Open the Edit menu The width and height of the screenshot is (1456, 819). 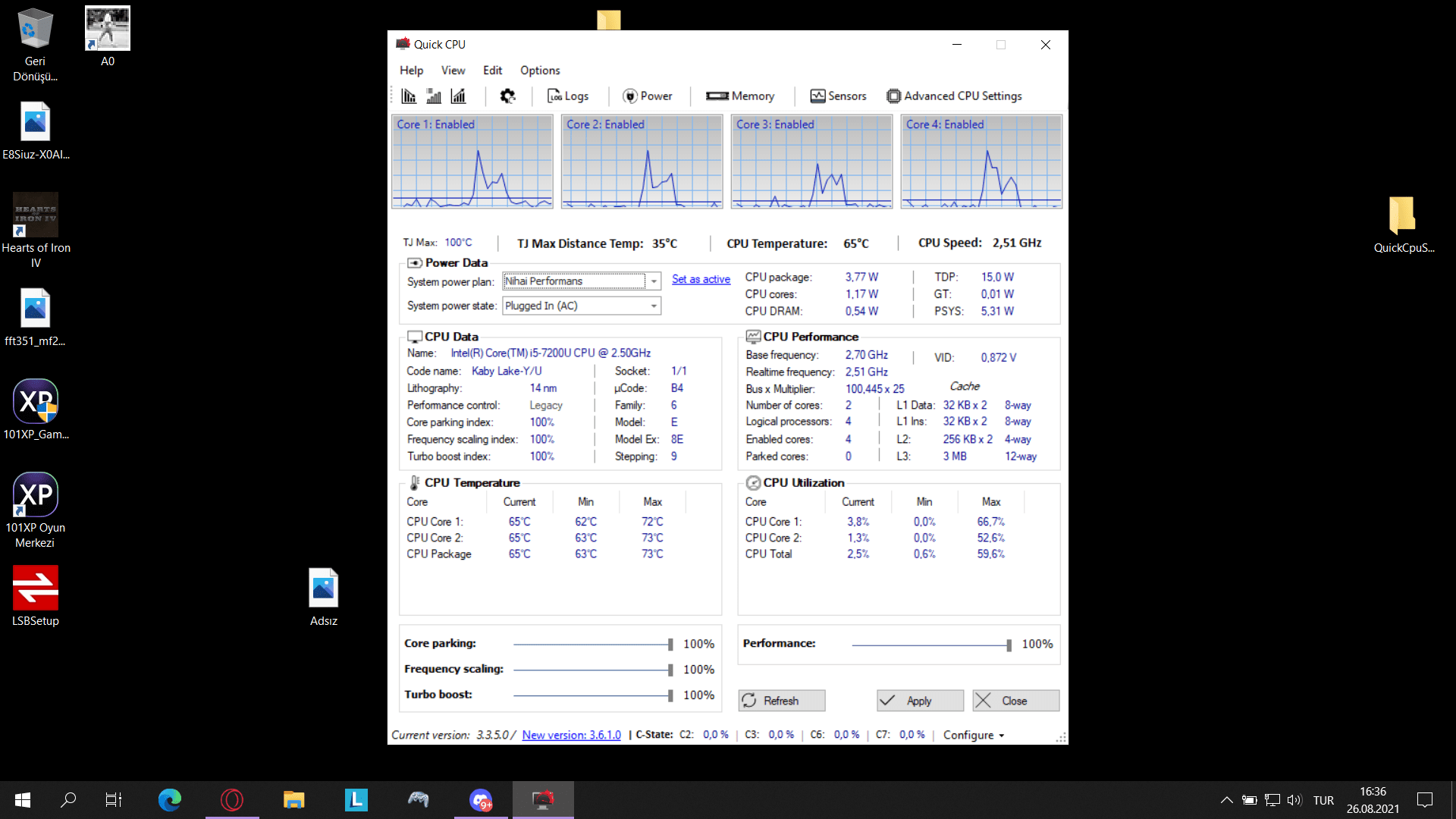492,71
